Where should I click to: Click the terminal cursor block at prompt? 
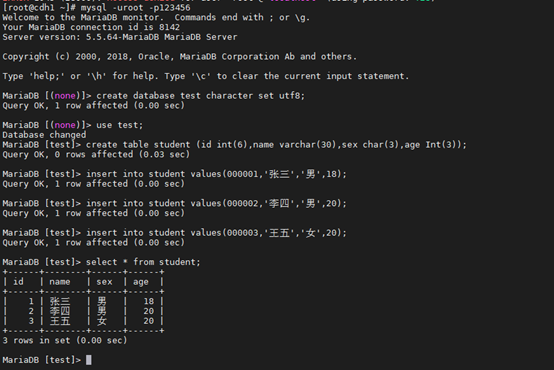[x=89, y=360]
